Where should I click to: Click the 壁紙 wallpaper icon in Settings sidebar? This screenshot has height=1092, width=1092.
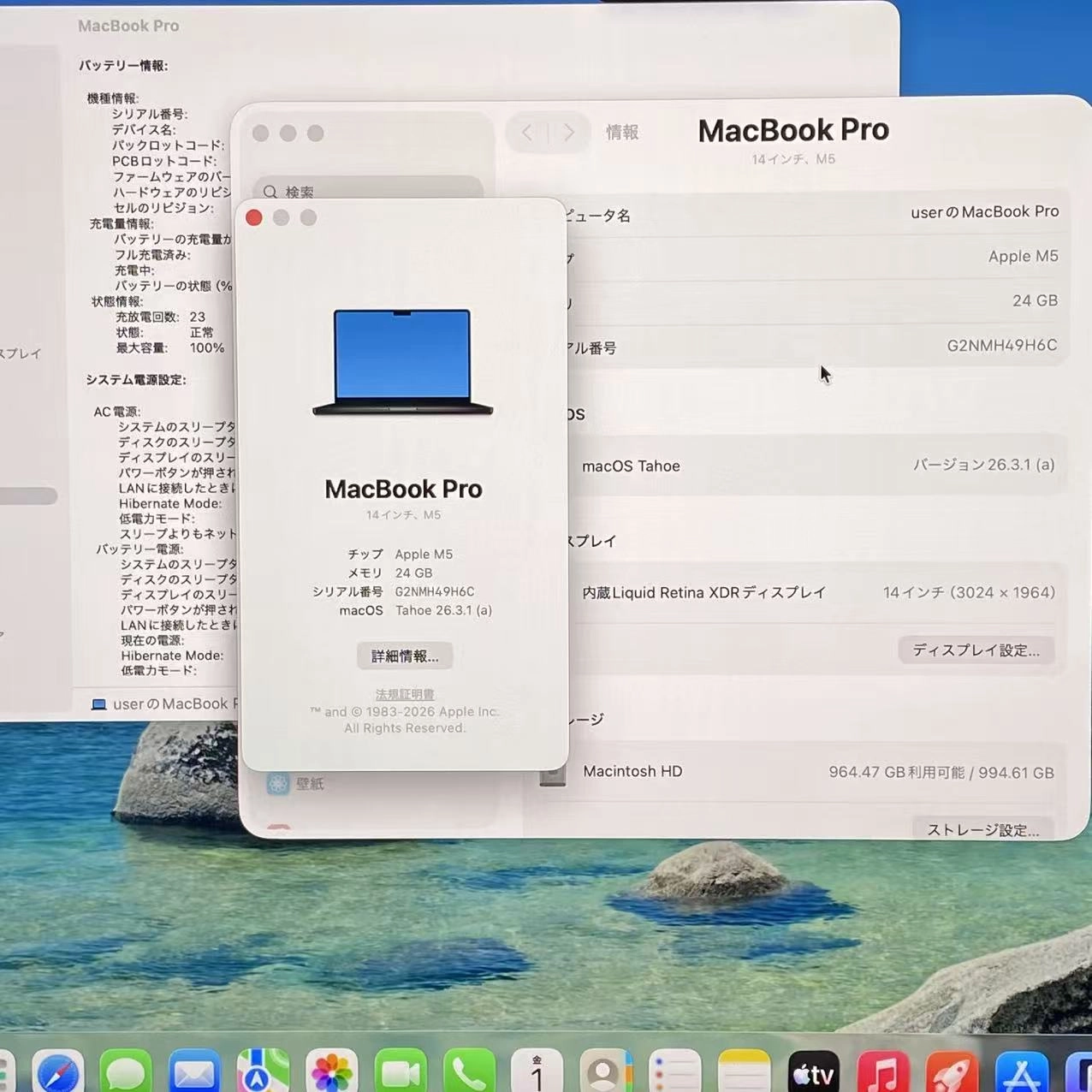pos(278,784)
